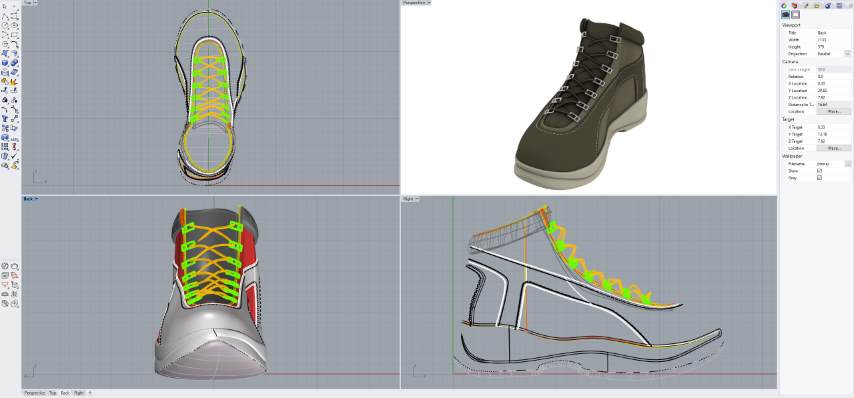Click the orange starburst Explode tool
Viewport: 854px width, 398px height.
coord(15,81)
